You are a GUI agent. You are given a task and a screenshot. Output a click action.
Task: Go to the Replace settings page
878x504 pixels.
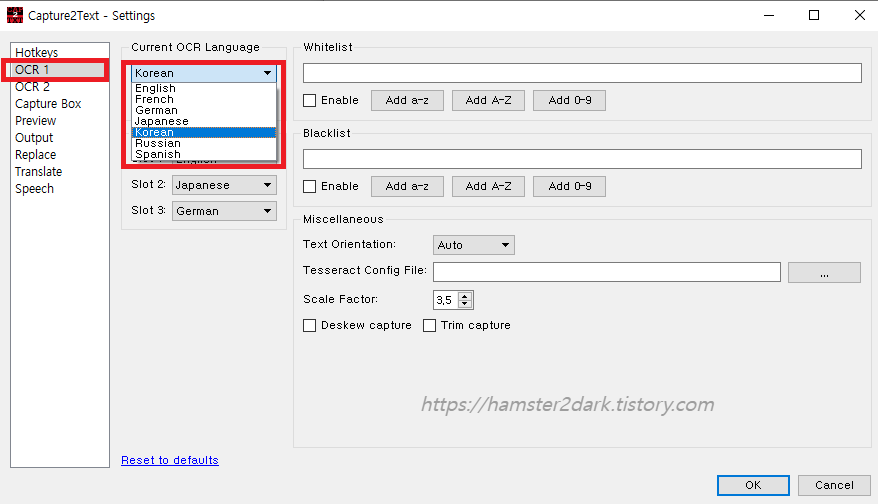coord(35,155)
